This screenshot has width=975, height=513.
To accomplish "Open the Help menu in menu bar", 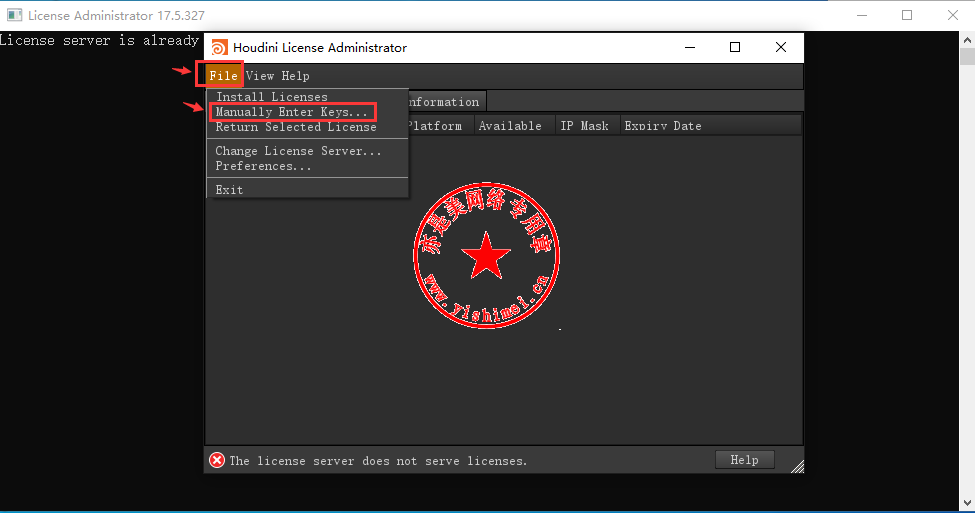I will [295, 76].
